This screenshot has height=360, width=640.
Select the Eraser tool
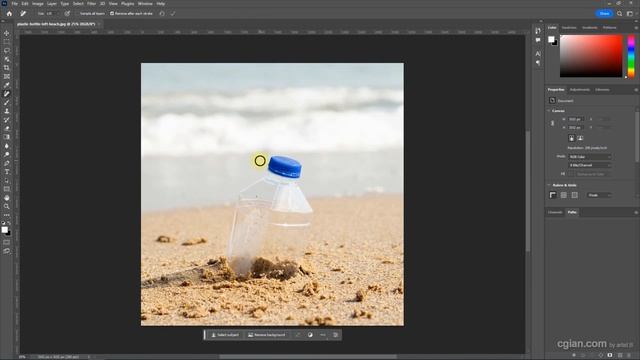7,129
